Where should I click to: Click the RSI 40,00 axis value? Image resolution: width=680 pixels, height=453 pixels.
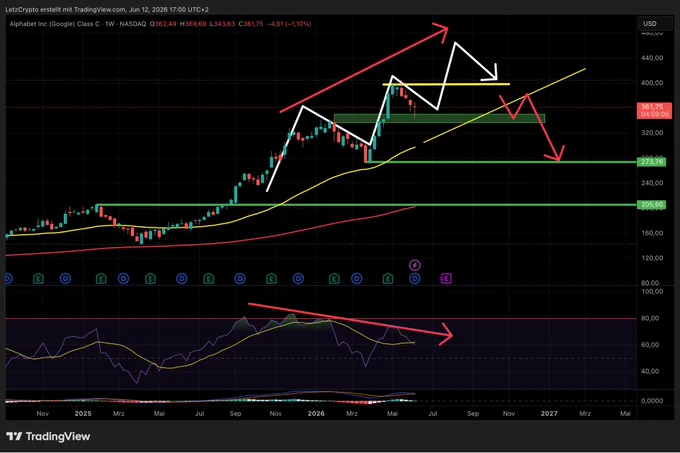[x=650, y=371]
